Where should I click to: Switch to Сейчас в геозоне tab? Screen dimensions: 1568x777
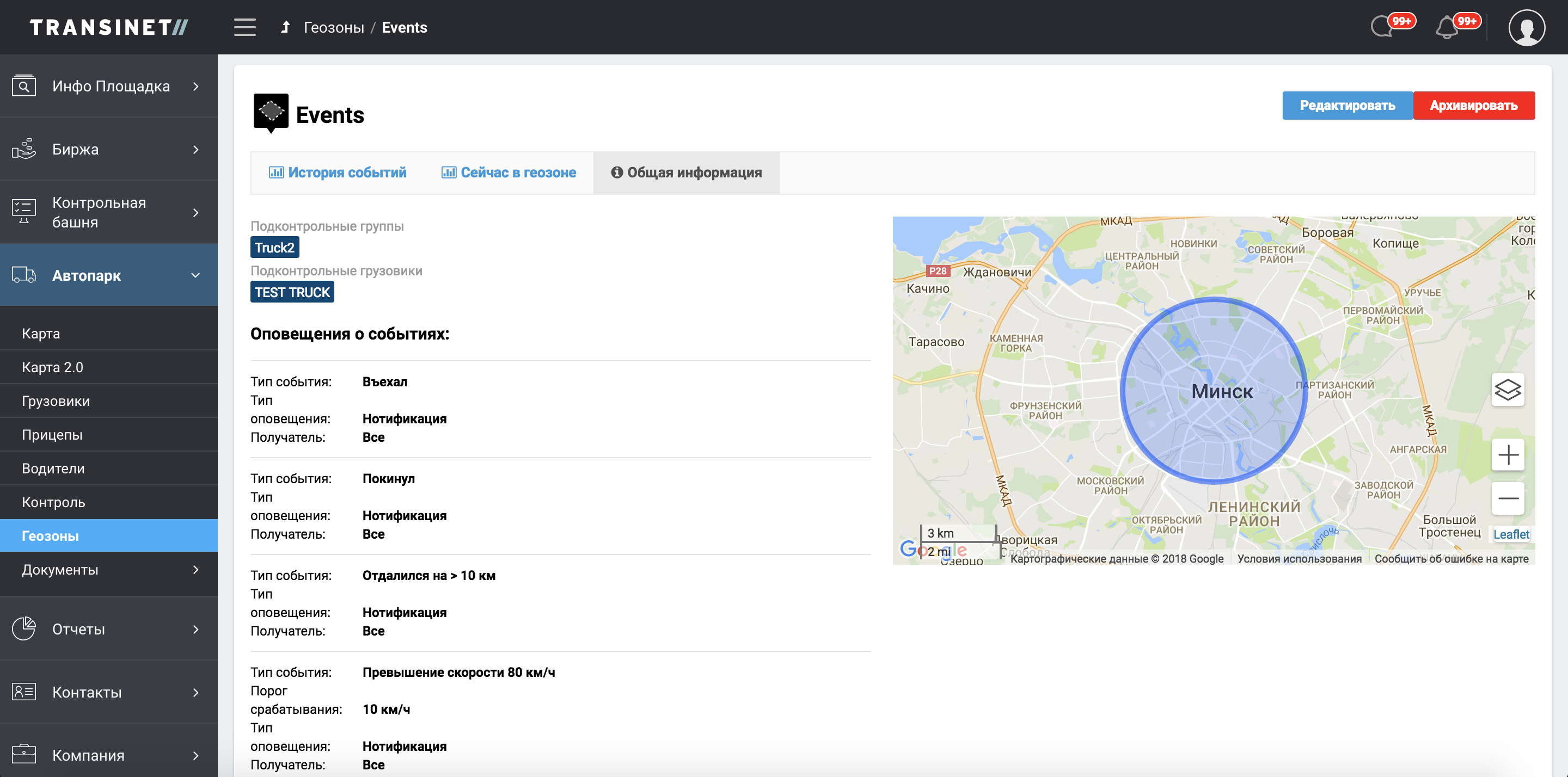coord(509,173)
